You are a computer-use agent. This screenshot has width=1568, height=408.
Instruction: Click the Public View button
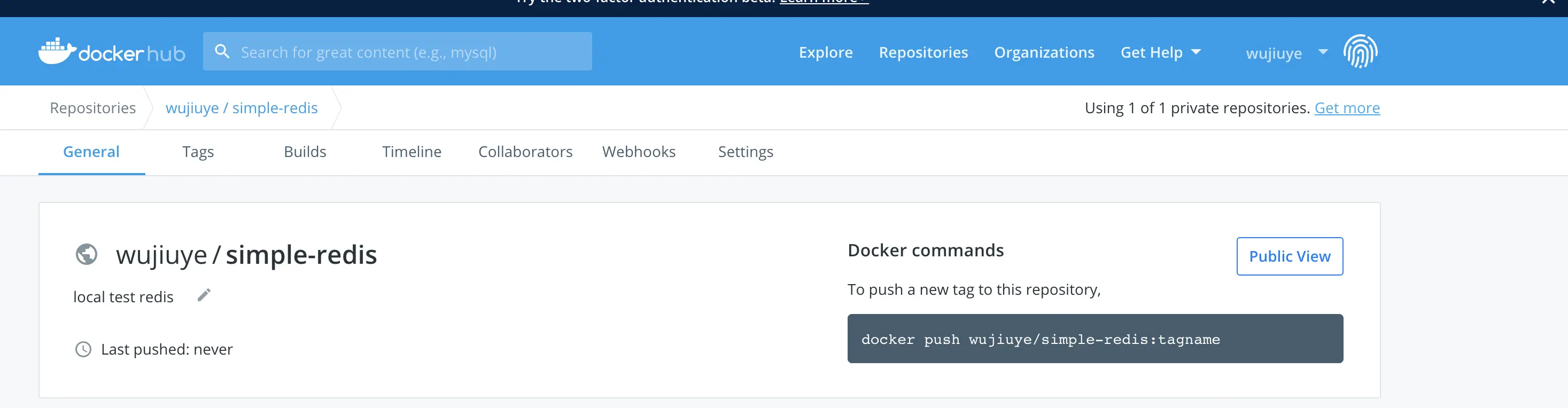1289,256
